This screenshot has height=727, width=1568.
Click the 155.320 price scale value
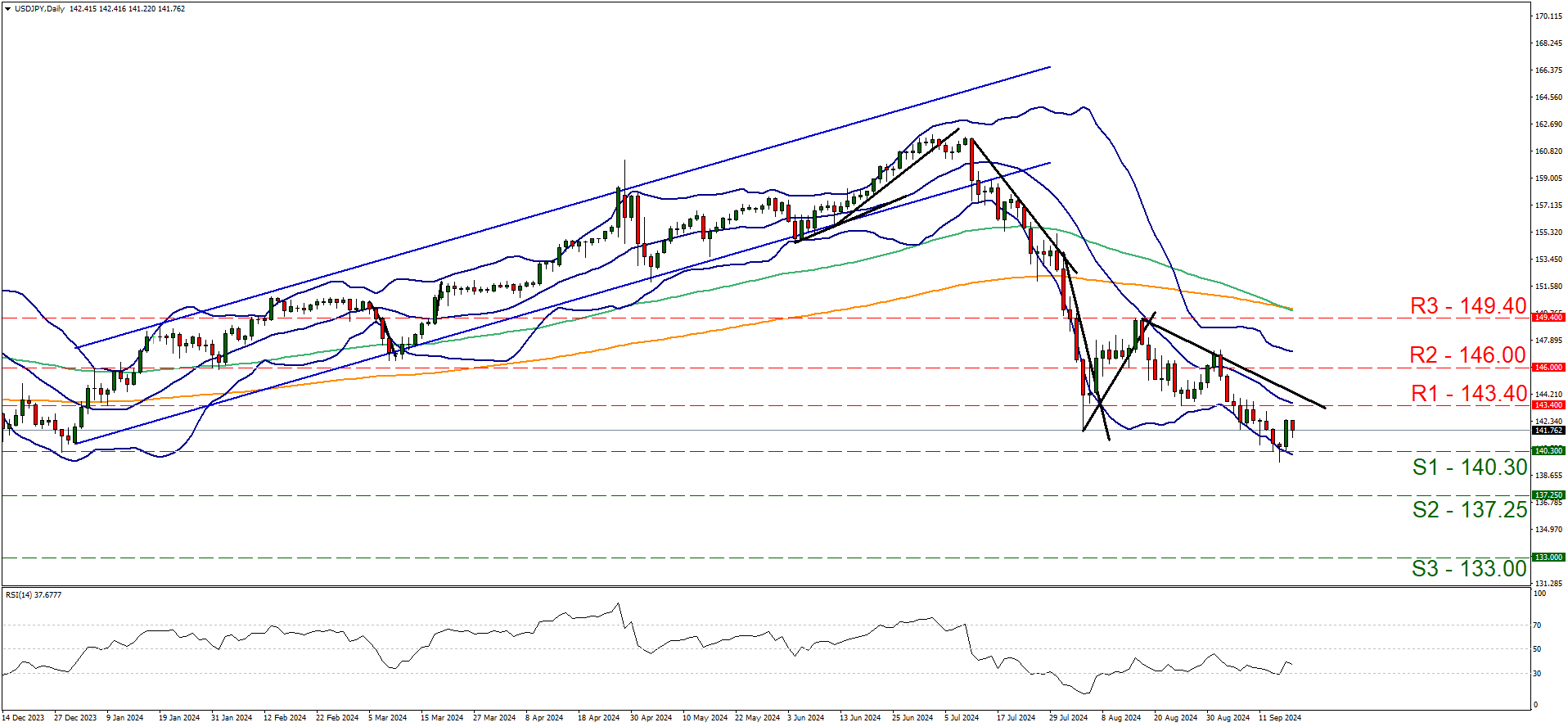click(1549, 233)
